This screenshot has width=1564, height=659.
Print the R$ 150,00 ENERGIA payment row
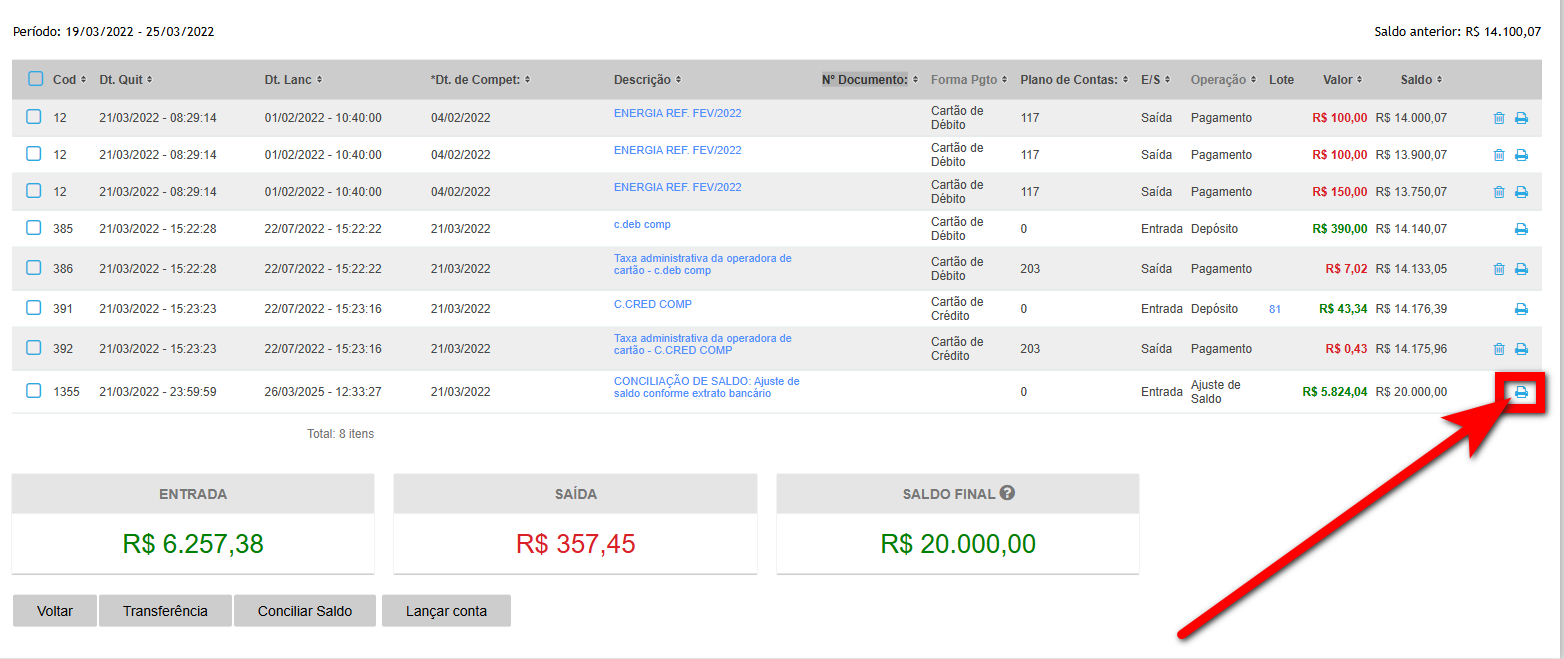(1521, 192)
